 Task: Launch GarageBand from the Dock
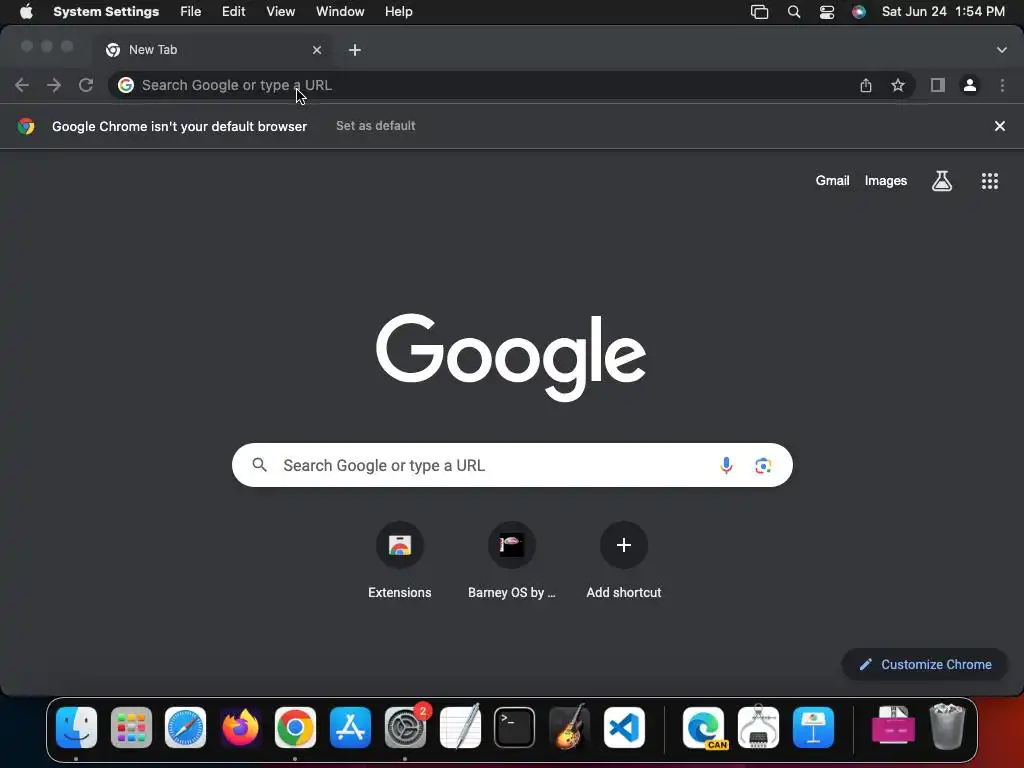pos(569,727)
